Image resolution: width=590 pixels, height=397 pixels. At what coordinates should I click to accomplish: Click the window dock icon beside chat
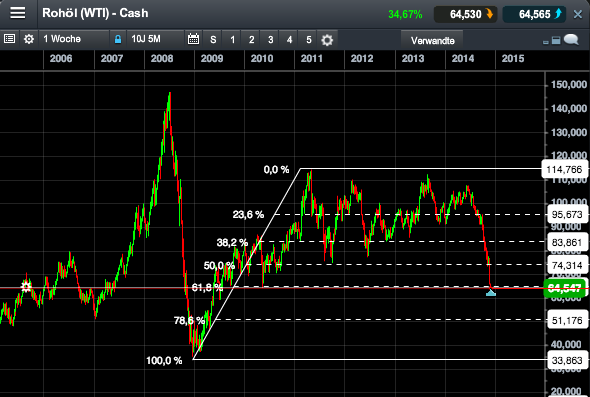pyautogui.click(x=556, y=40)
